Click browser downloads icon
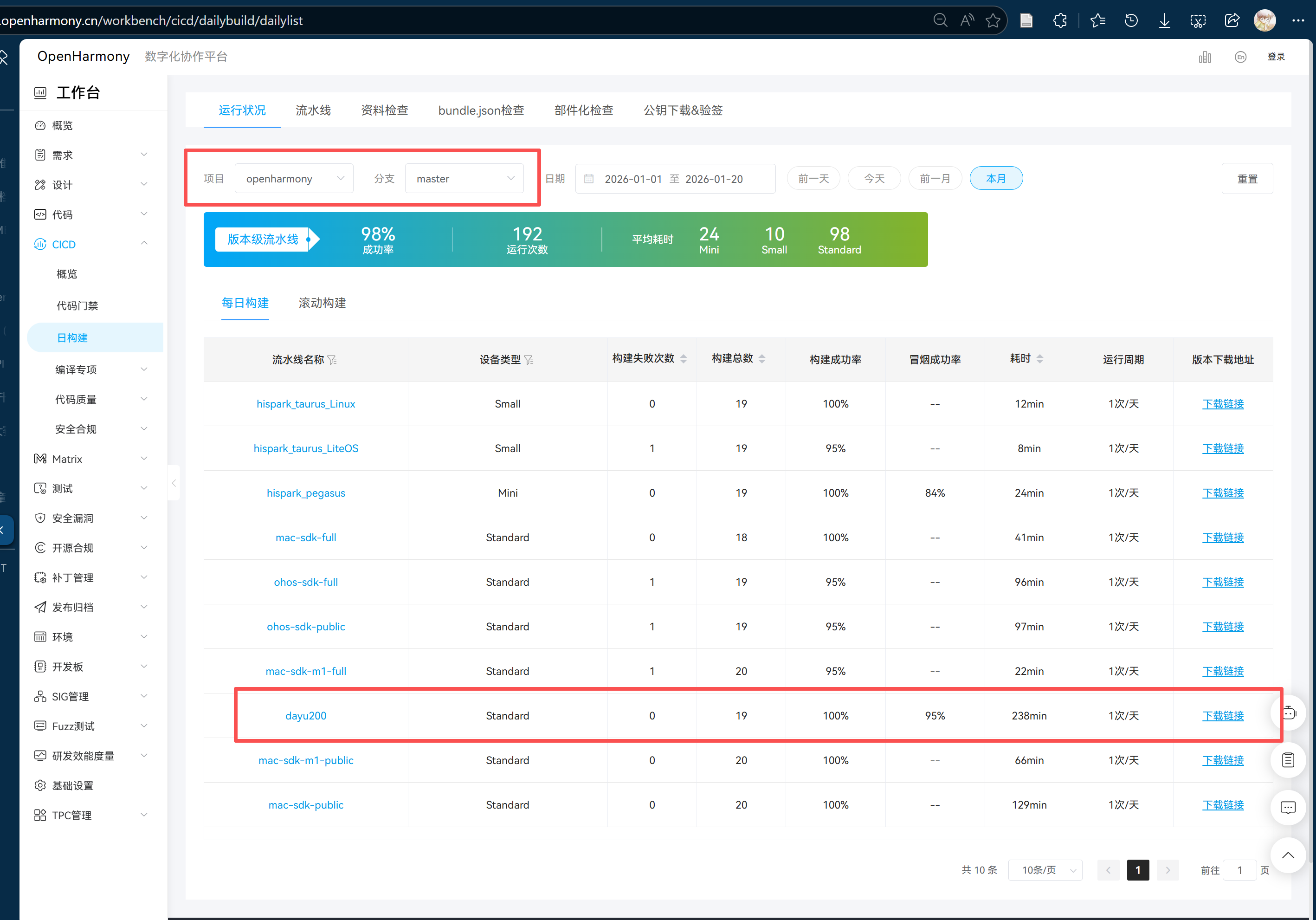The height and width of the screenshot is (920, 1316). (1164, 20)
